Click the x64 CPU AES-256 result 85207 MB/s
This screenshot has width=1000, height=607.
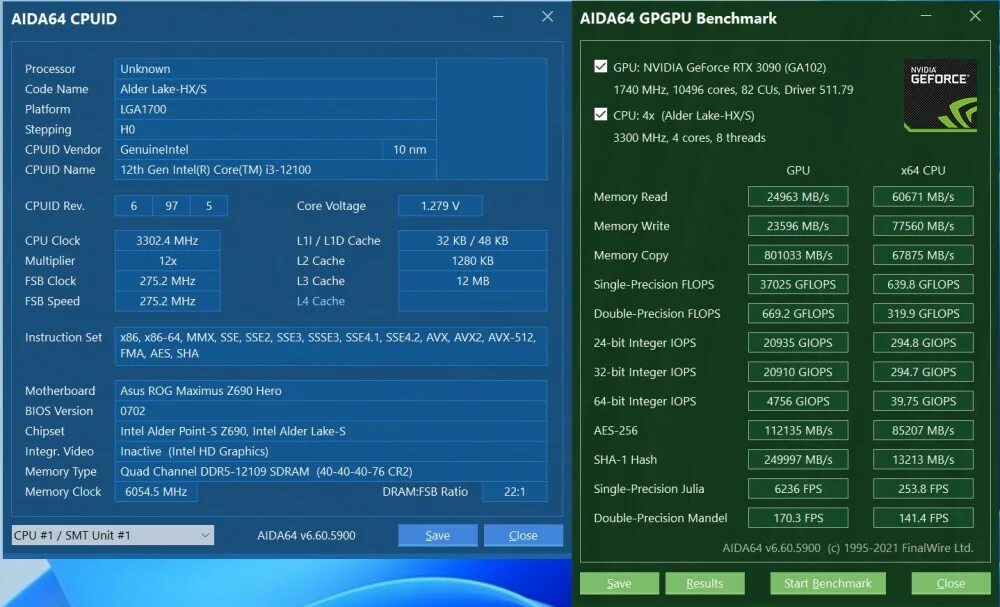(923, 430)
